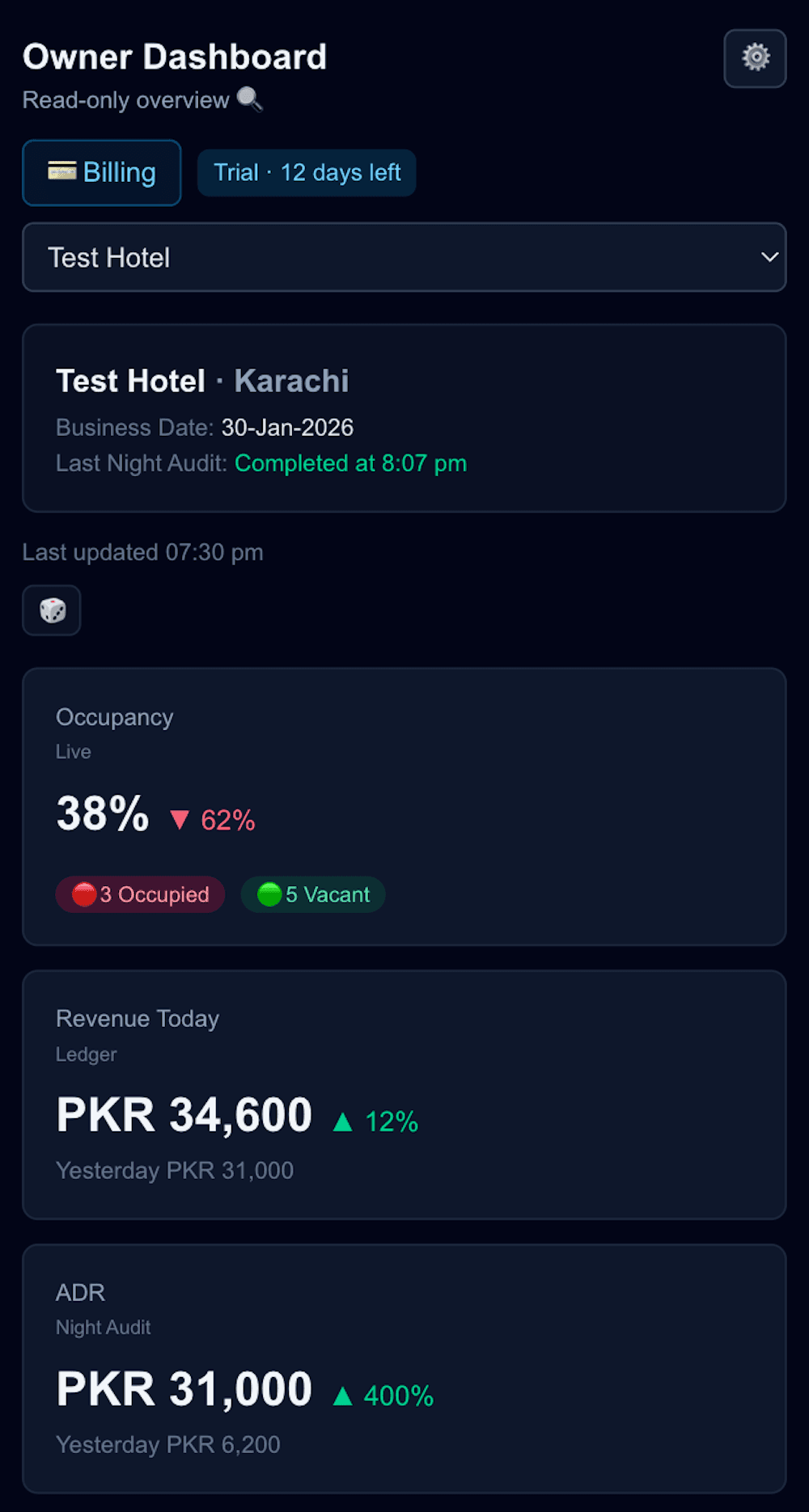Open the Test Hotel property dropdown

click(x=404, y=257)
